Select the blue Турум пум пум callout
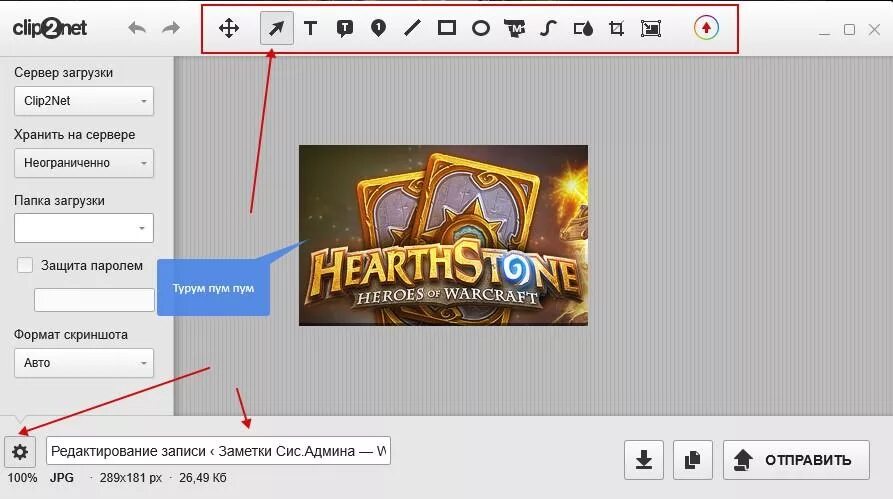Image resolution: width=893 pixels, height=499 pixels. tap(214, 288)
